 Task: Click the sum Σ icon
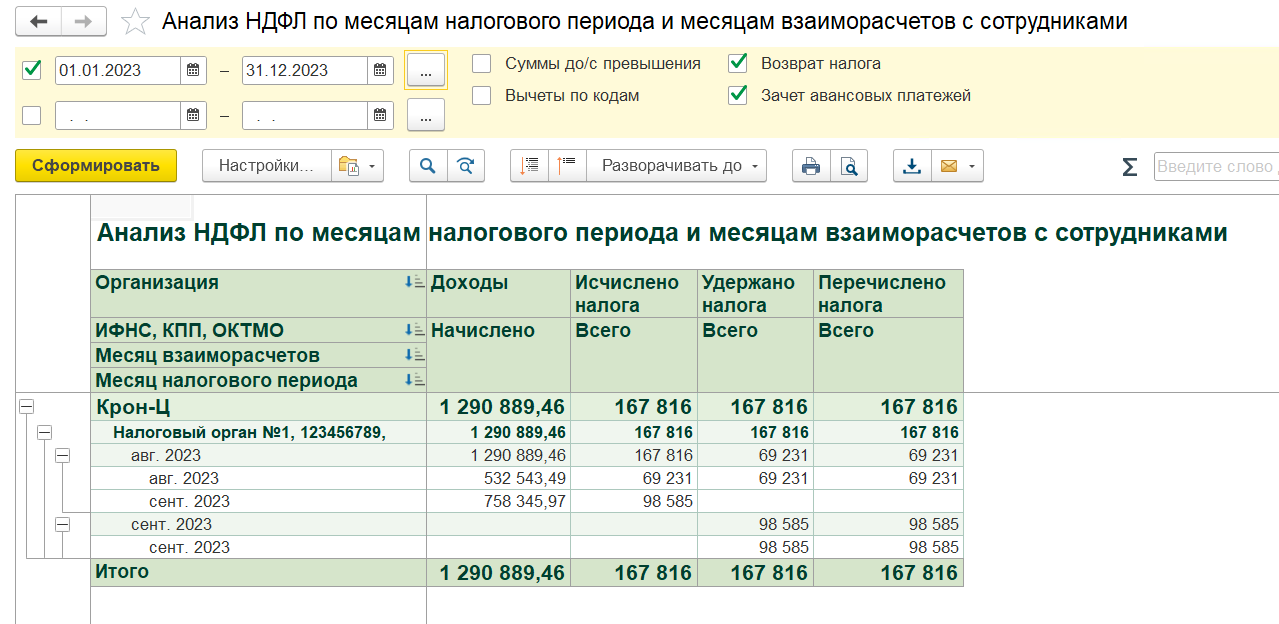coord(1130,167)
